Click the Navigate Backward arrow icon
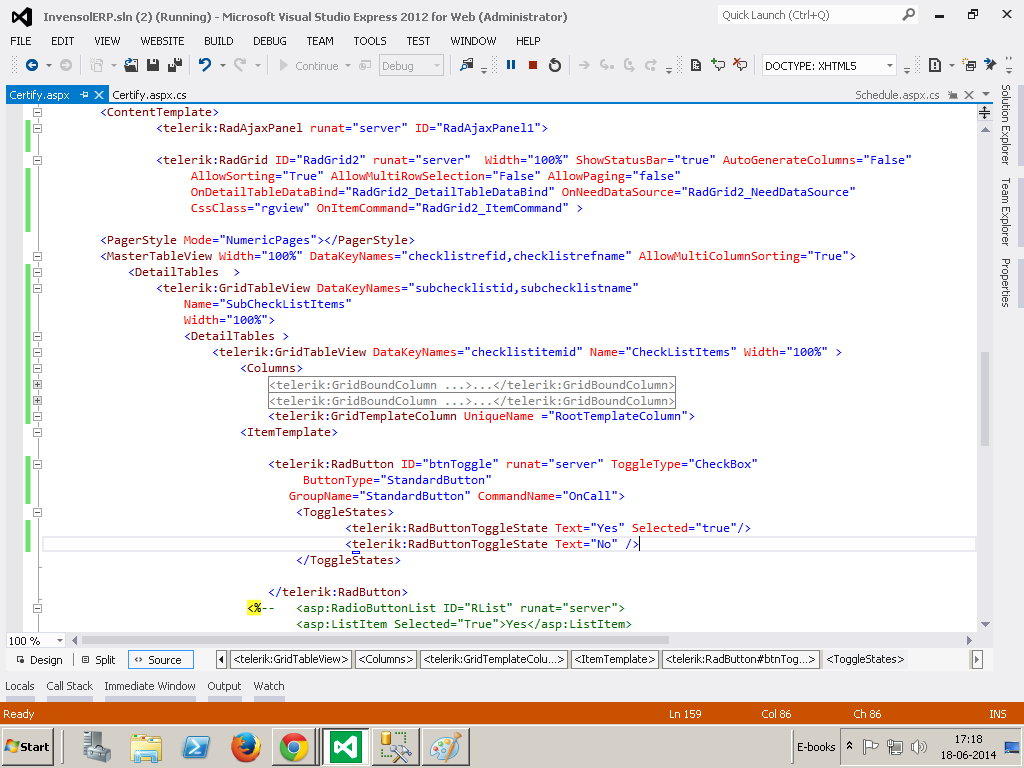The image size is (1024, 768). (31, 65)
